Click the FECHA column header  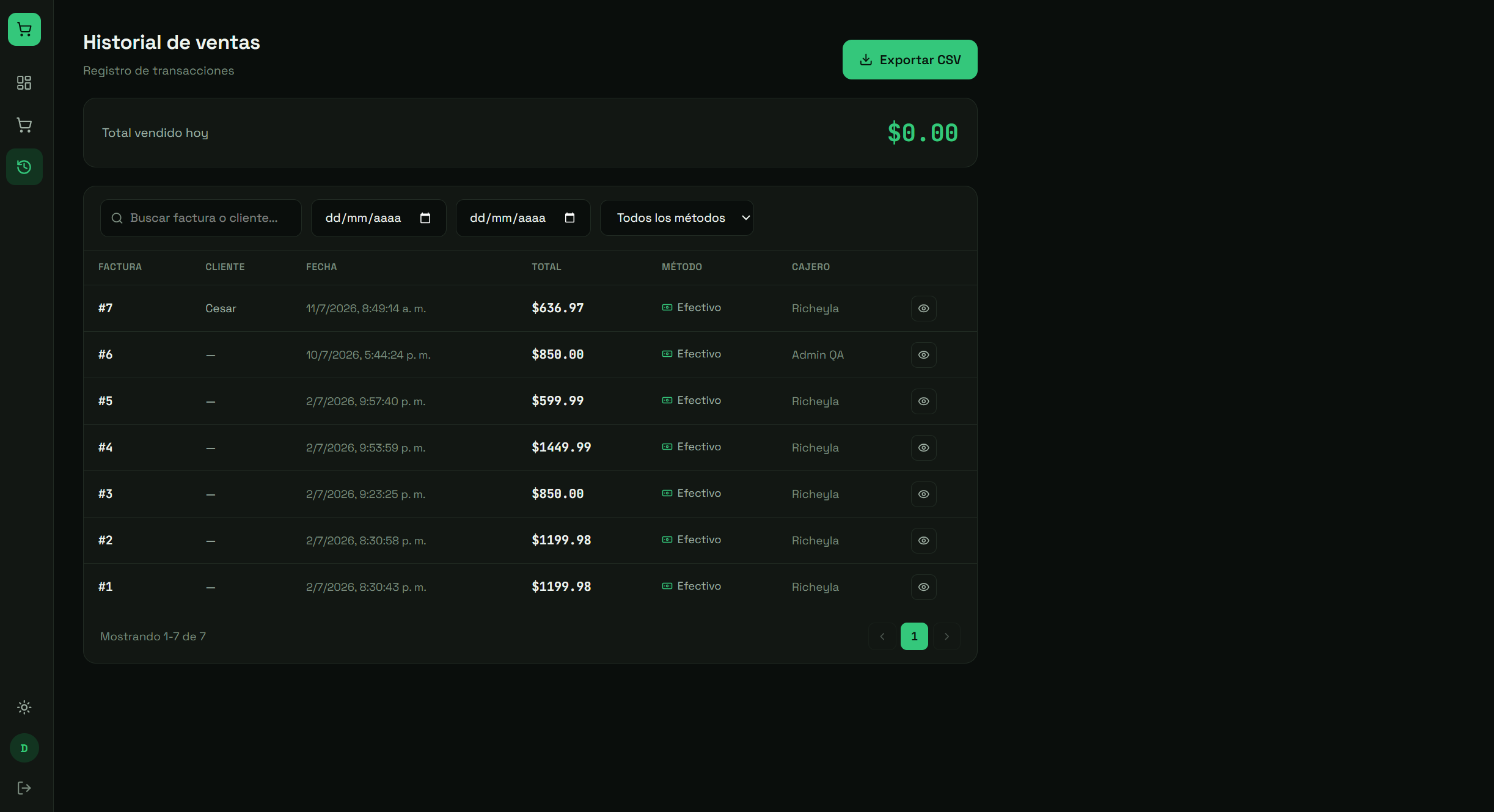(321, 267)
